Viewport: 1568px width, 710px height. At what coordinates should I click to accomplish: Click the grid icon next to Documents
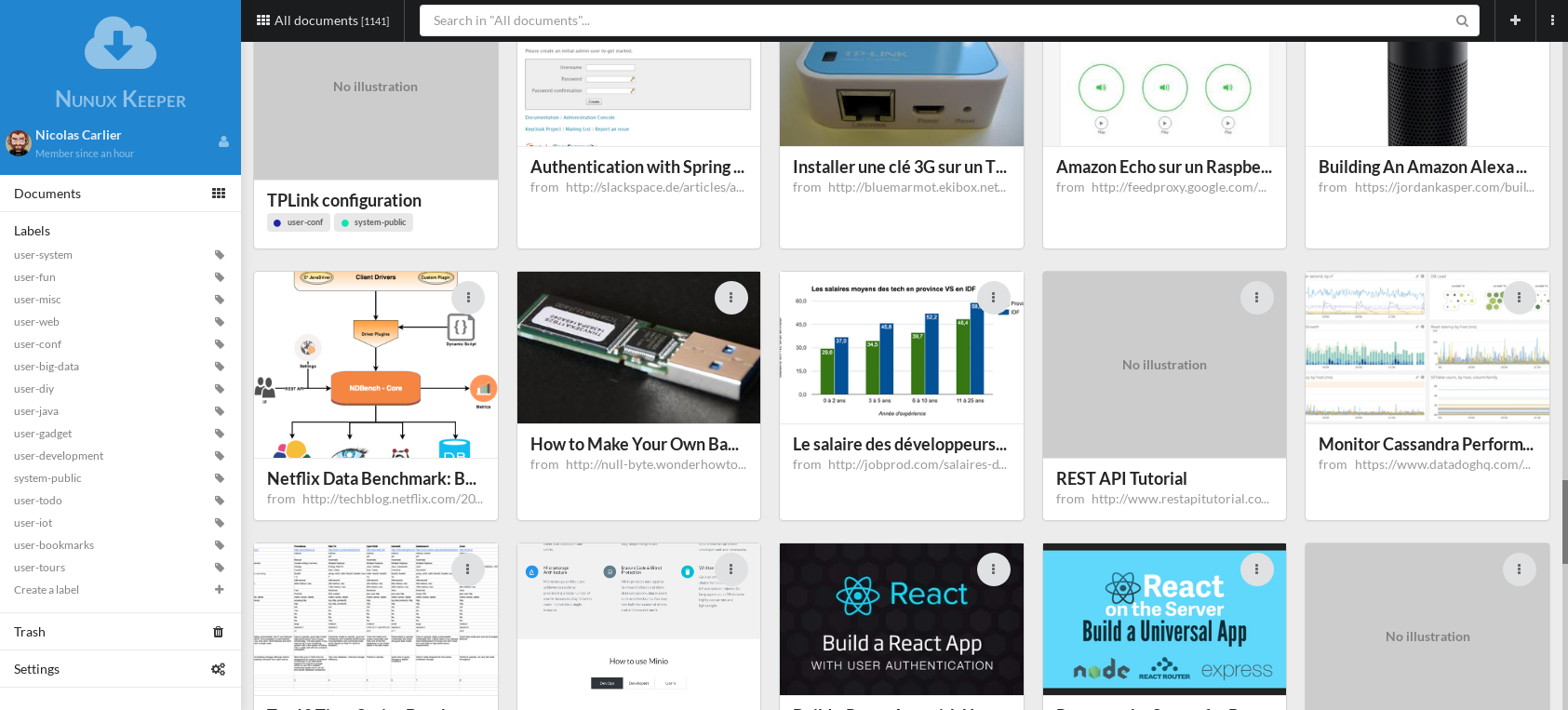click(219, 194)
